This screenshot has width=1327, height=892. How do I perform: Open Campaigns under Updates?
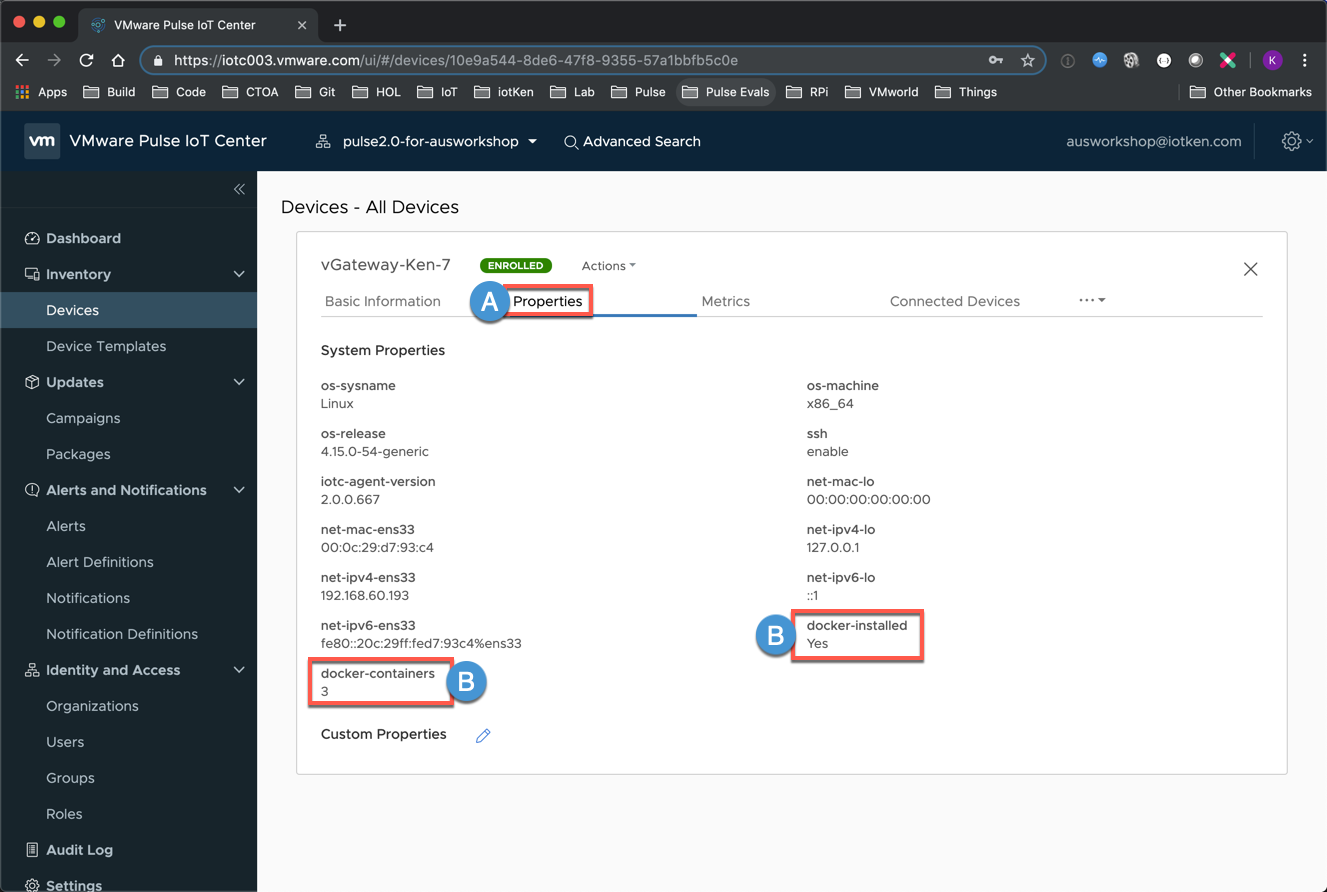coord(83,418)
